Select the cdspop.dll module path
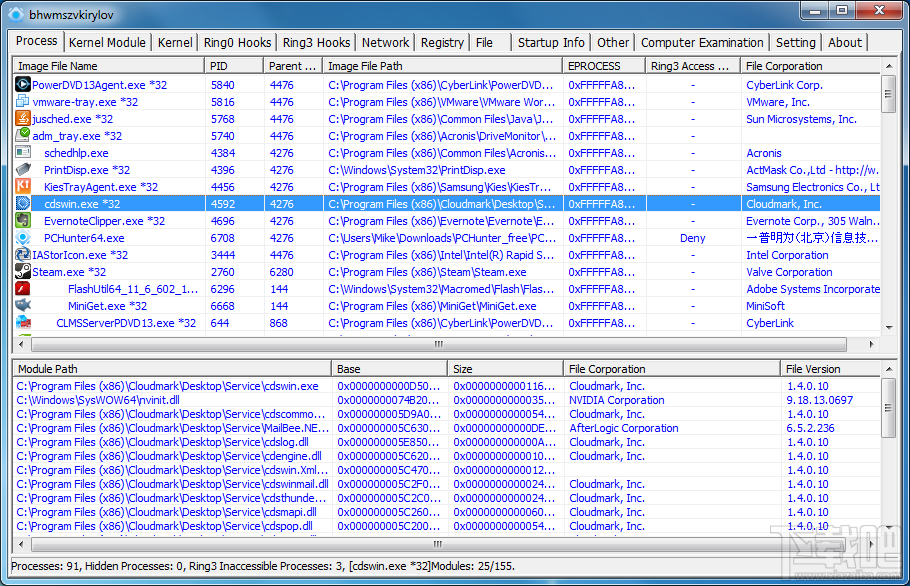 pyautogui.click(x=164, y=526)
